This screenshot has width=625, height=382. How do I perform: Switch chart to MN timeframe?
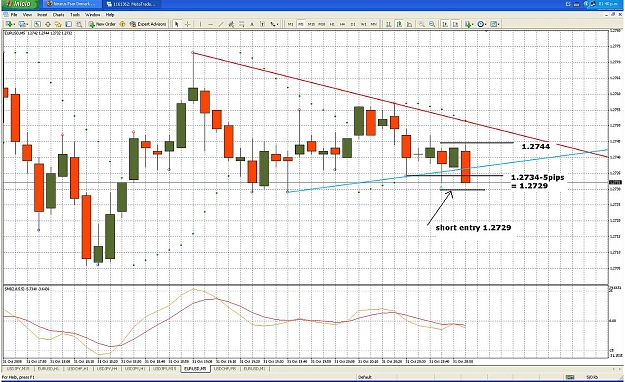pos(374,24)
